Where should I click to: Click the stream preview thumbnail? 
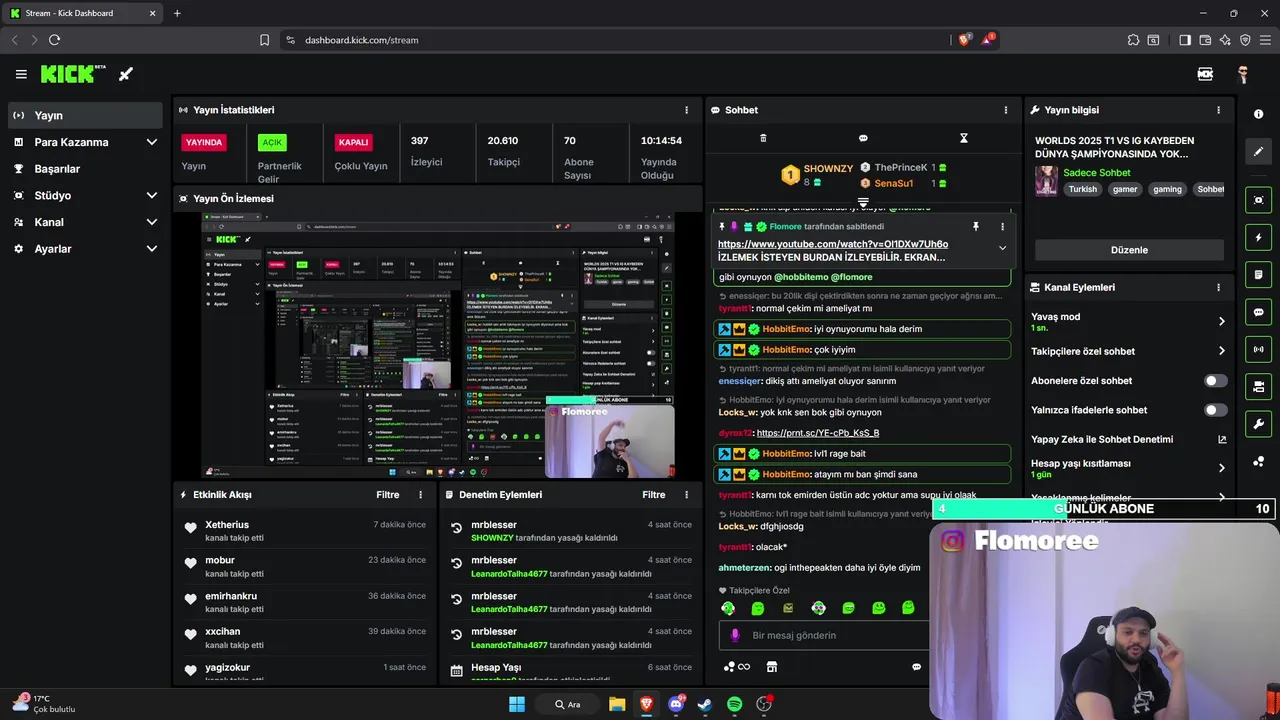[437, 345]
